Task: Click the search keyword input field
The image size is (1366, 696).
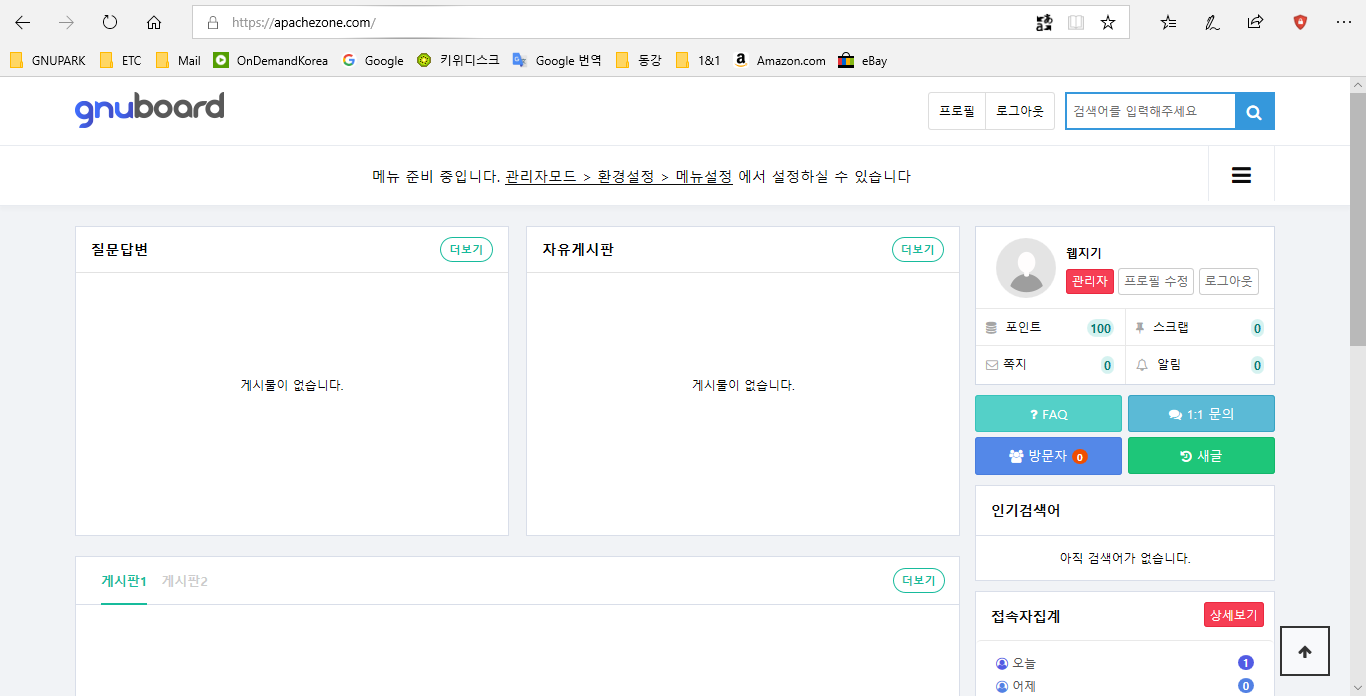Action: click(x=1150, y=111)
